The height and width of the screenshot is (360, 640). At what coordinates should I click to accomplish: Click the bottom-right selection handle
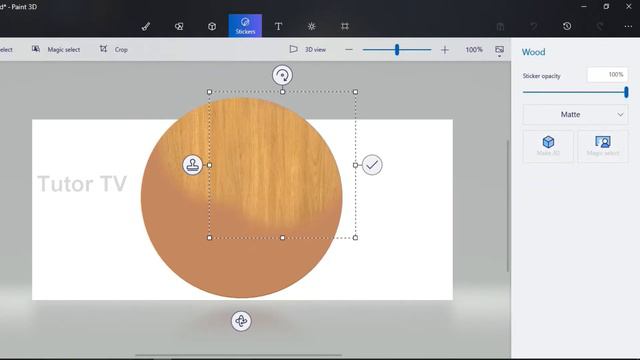point(355,238)
